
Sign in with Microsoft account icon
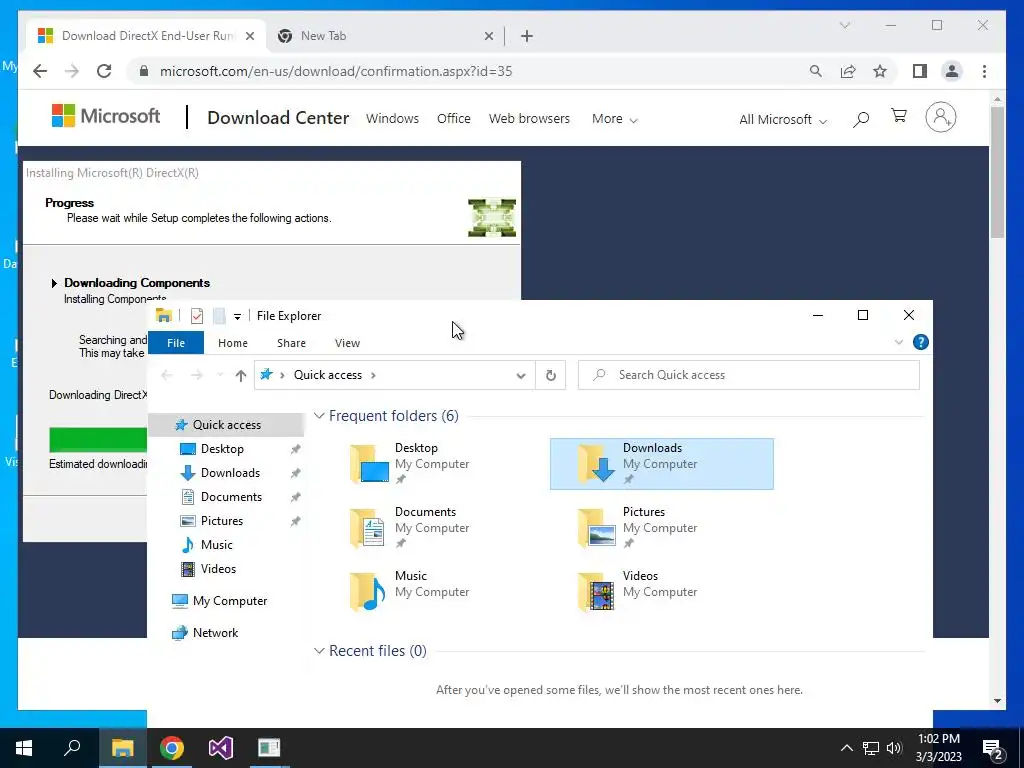(940, 117)
